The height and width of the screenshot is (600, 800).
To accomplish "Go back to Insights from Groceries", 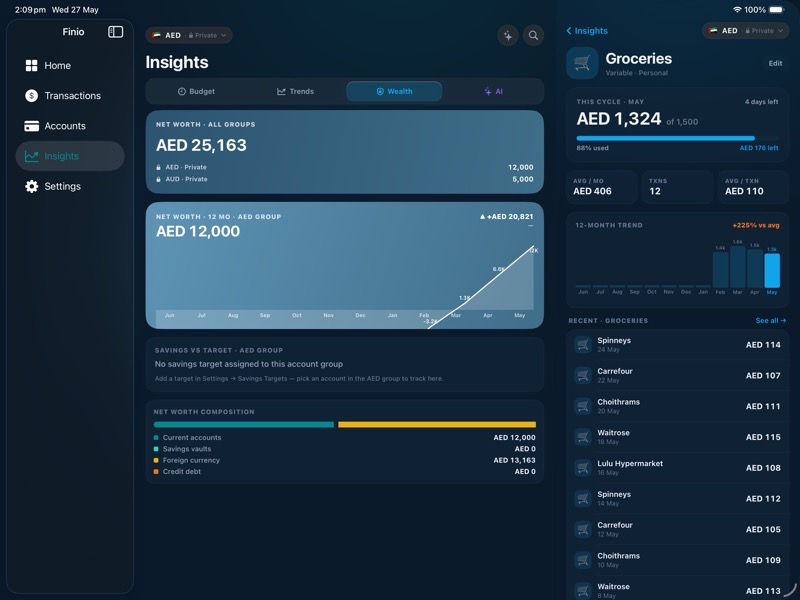I will point(587,31).
